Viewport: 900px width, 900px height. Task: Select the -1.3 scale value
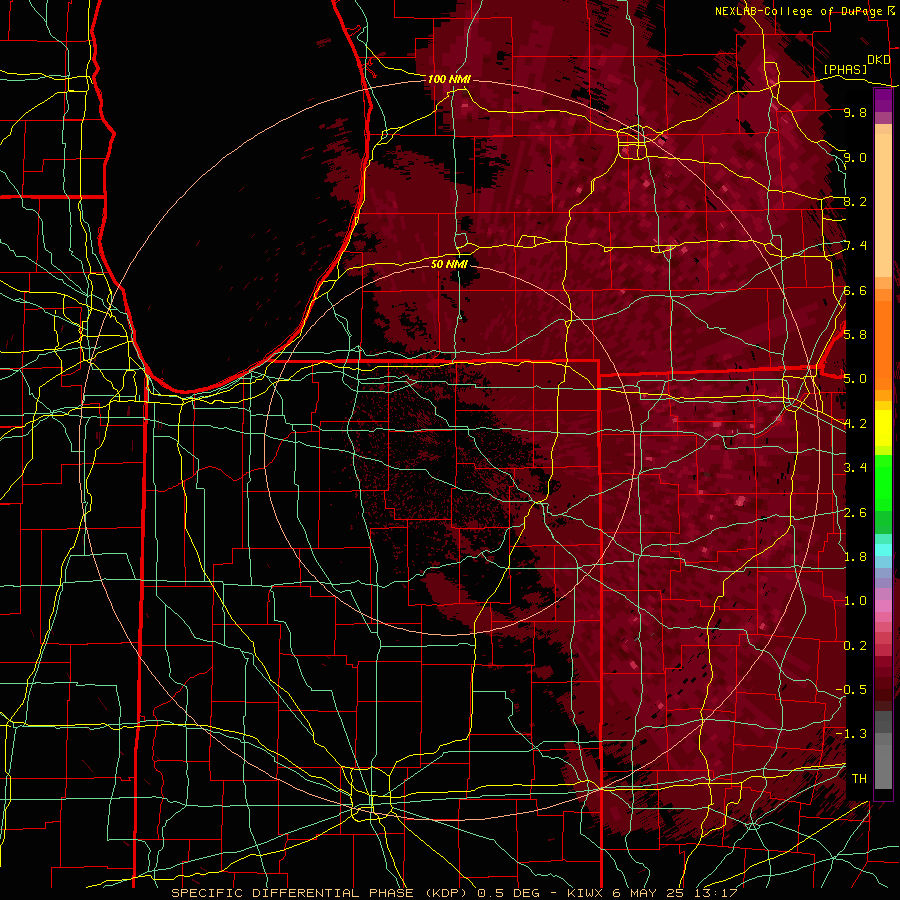(851, 734)
